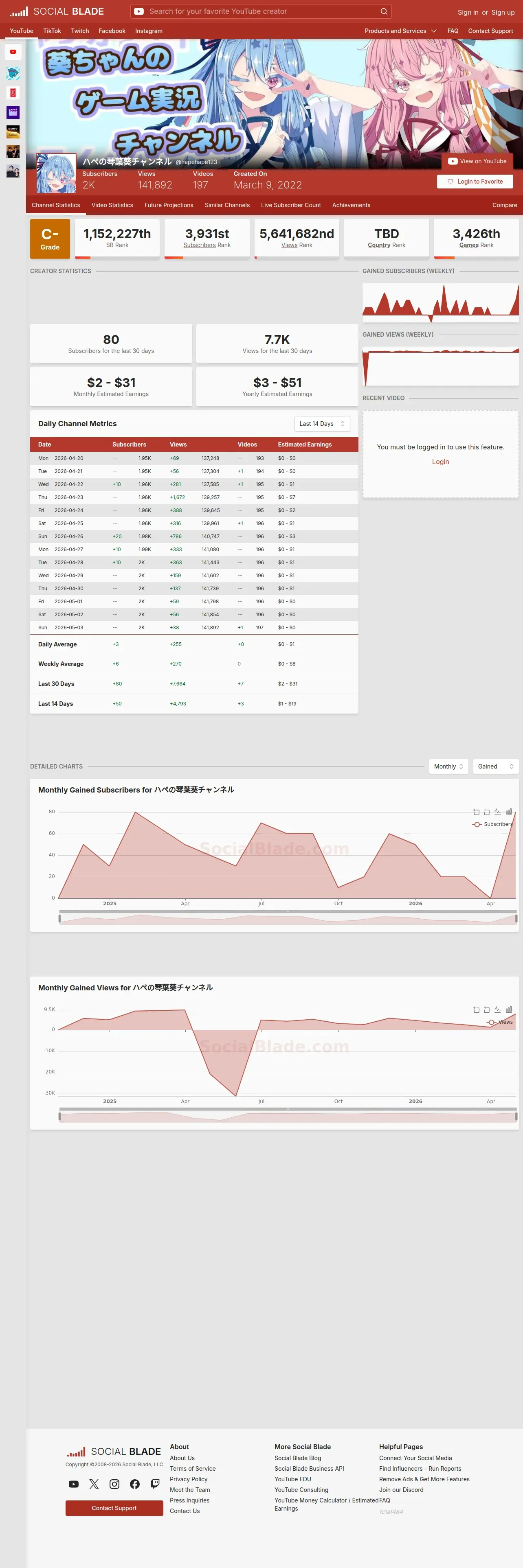Viewport: 523px width, 1568px height.
Task: Open Terms of Service footer link
Action: (192, 1469)
